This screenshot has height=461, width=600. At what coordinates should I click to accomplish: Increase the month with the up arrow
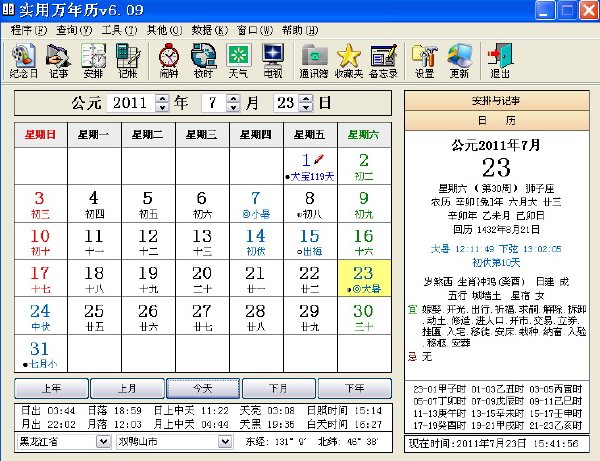(x=233, y=98)
